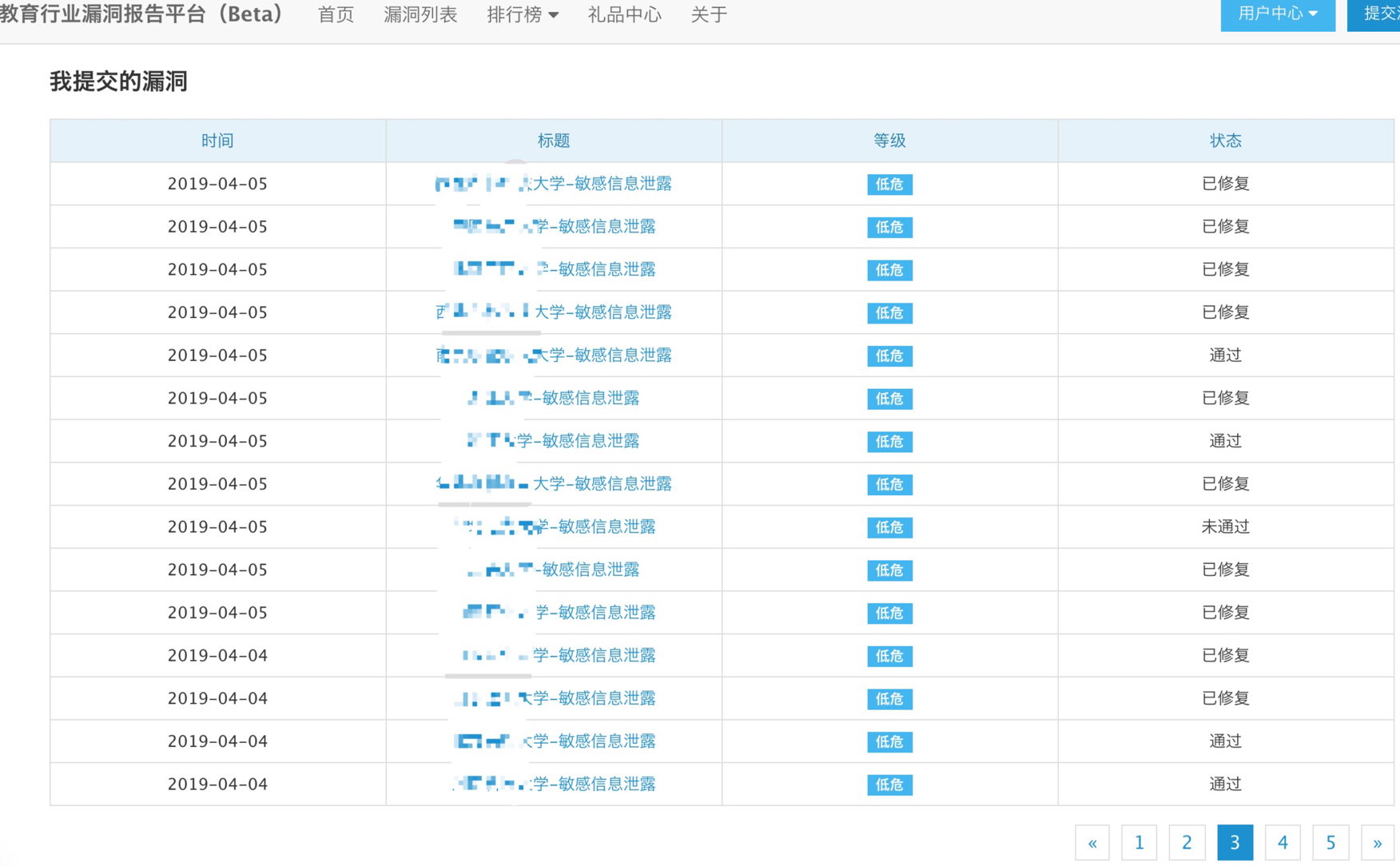Go to next pages with »
1400x866 pixels.
1378,843
